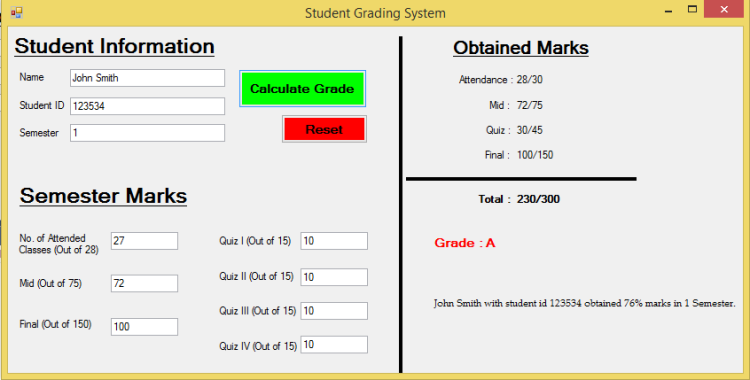Select the Name field containing John Smith
Screen dimensions: 750x380
point(147,78)
